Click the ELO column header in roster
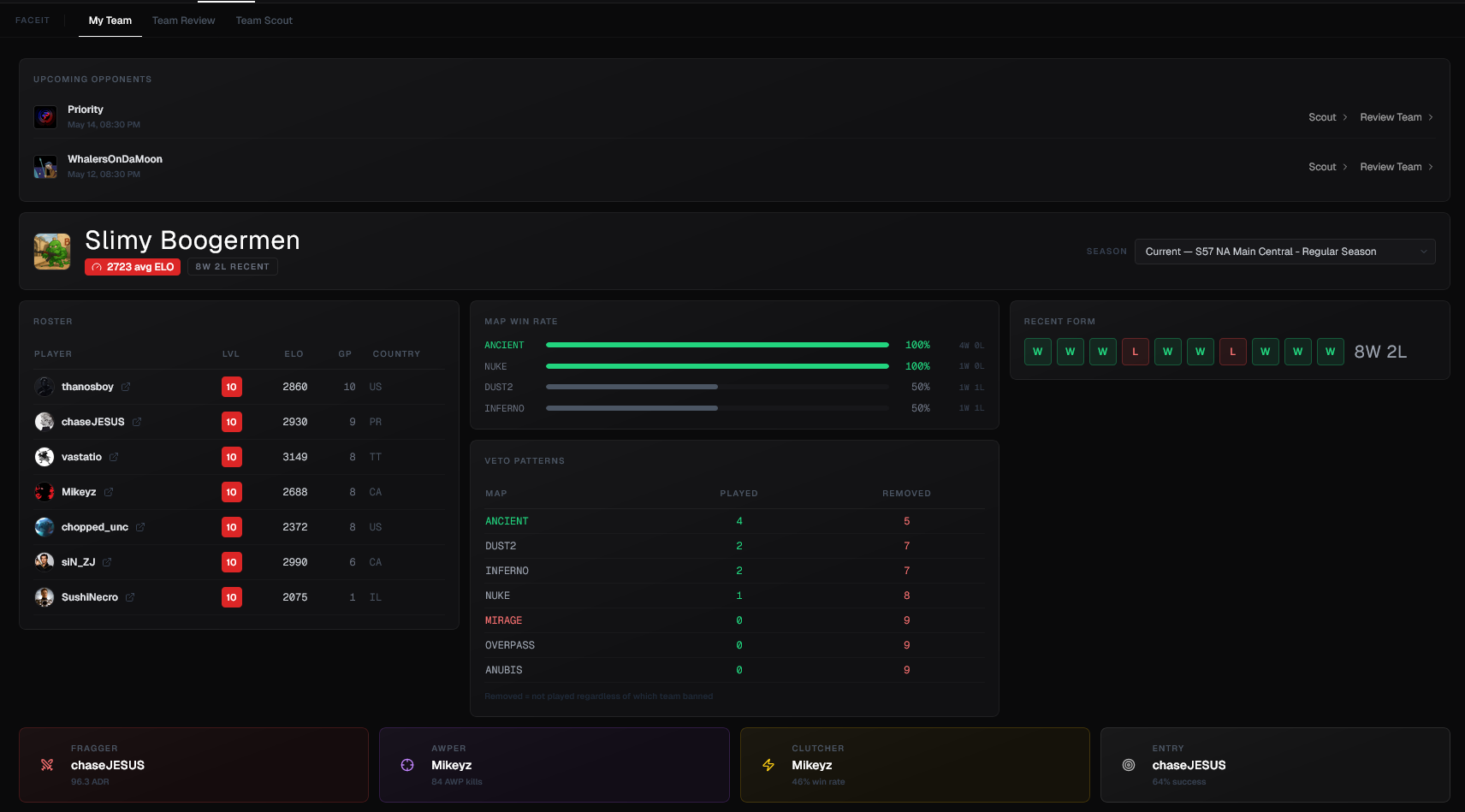Screen dimensions: 1465x812 pyautogui.click(x=294, y=354)
